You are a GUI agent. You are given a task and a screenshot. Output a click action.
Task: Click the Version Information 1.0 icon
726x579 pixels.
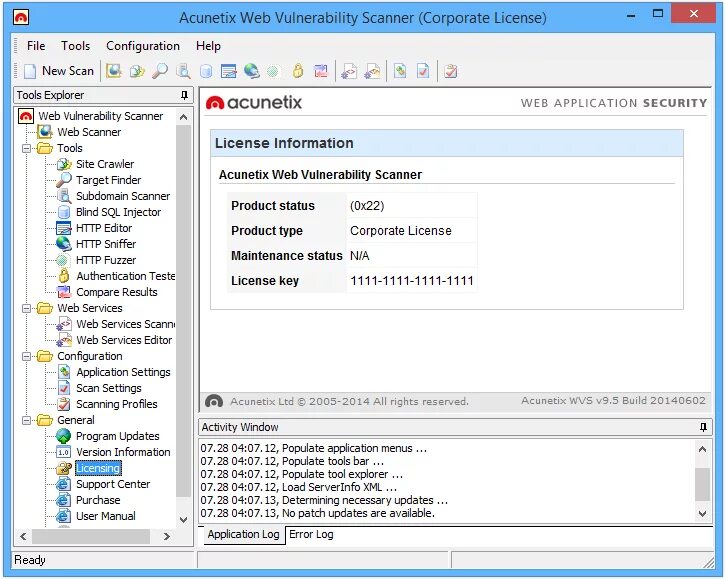(63, 452)
